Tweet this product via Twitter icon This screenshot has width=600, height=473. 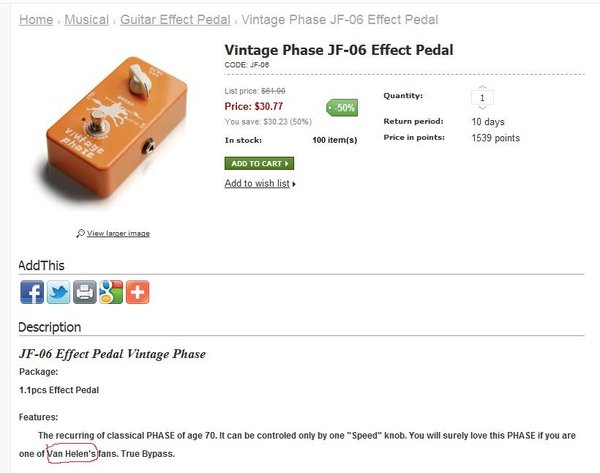point(58,292)
